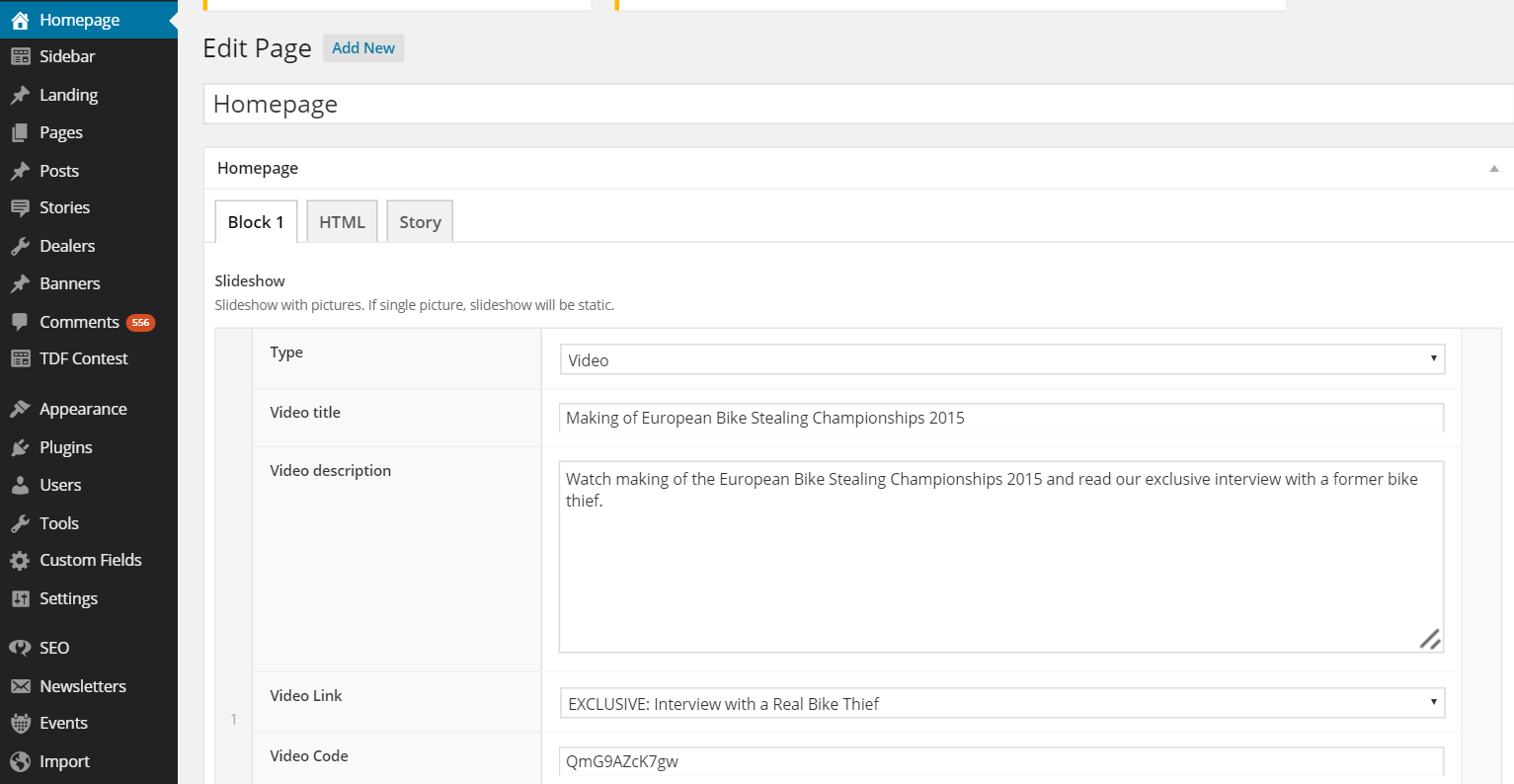Image resolution: width=1514 pixels, height=784 pixels.
Task: Click the row number 1 handle of slideshow
Action: point(234,719)
